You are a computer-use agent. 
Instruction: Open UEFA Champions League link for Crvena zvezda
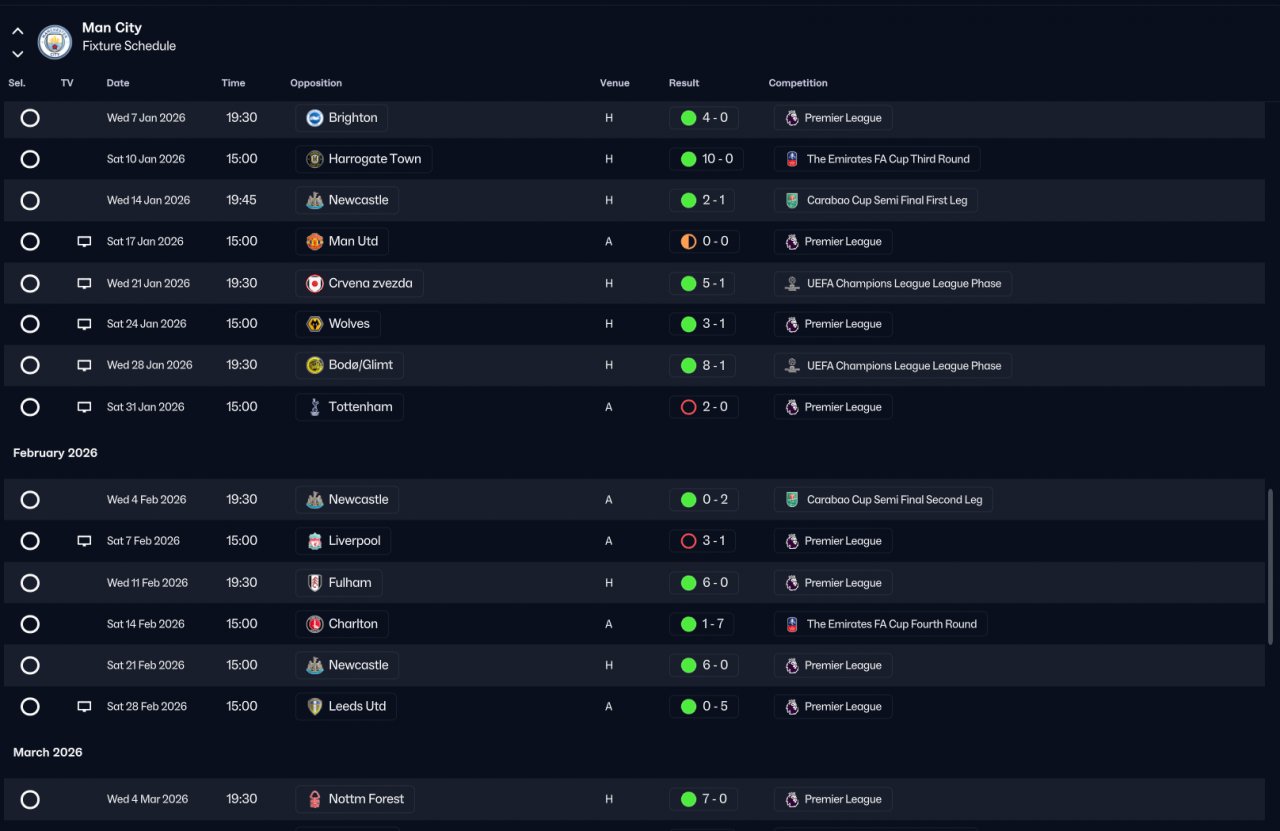[x=893, y=283]
